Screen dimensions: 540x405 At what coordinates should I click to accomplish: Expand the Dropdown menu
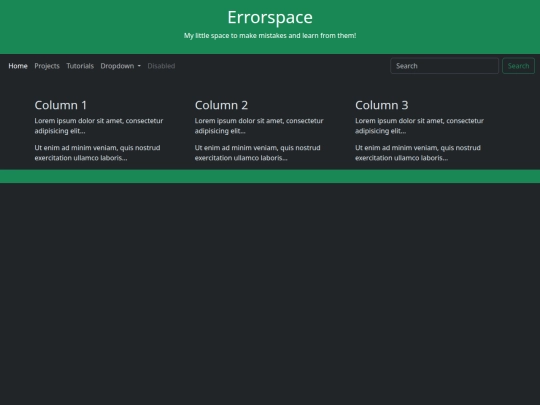[x=121, y=66]
